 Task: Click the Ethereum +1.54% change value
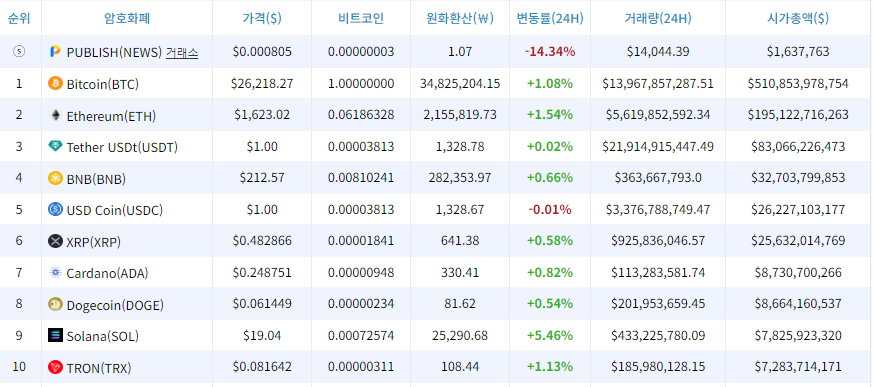click(550, 115)
